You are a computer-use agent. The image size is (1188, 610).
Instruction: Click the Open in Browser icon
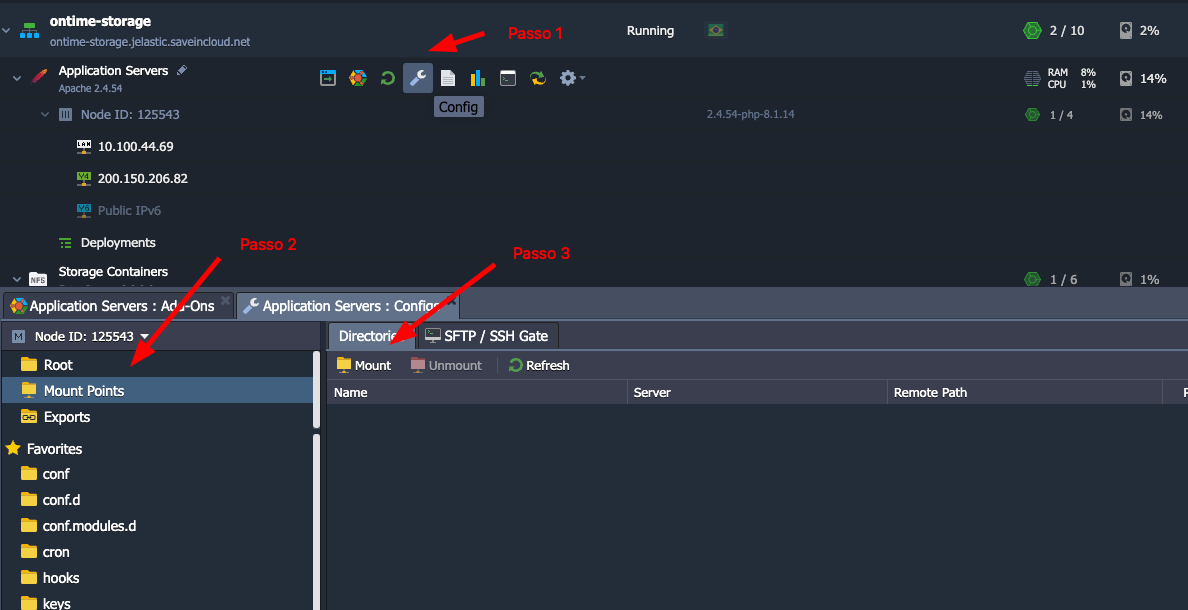(328, 78)
